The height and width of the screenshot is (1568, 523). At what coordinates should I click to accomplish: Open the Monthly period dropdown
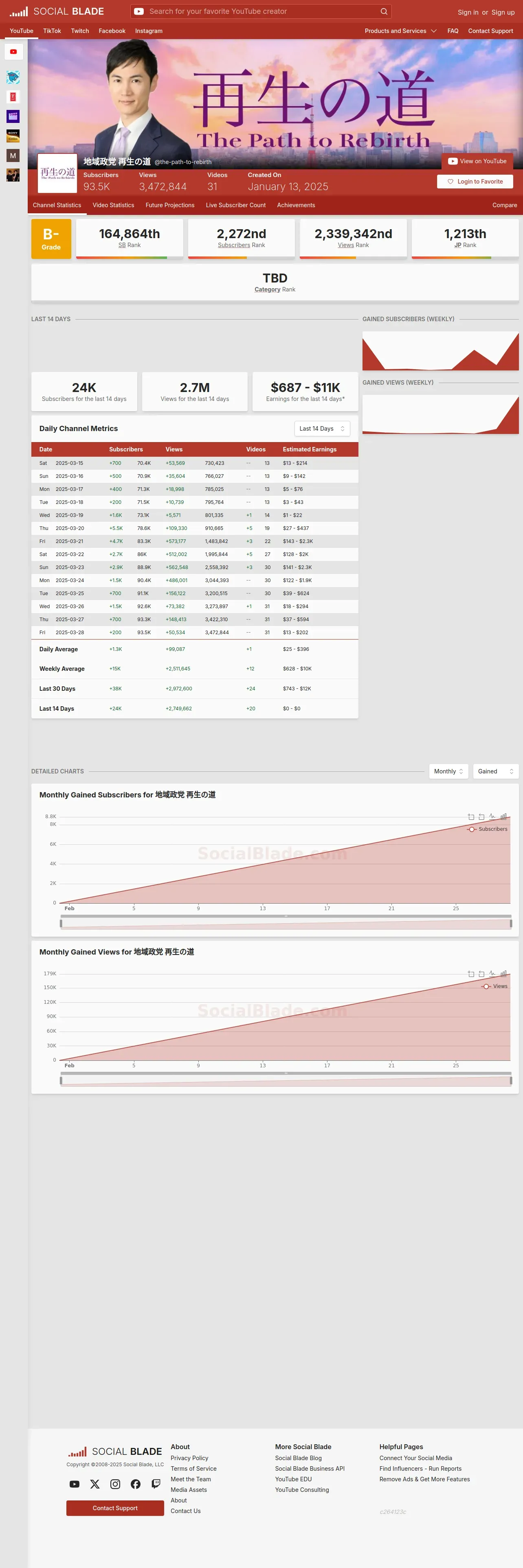449,771
